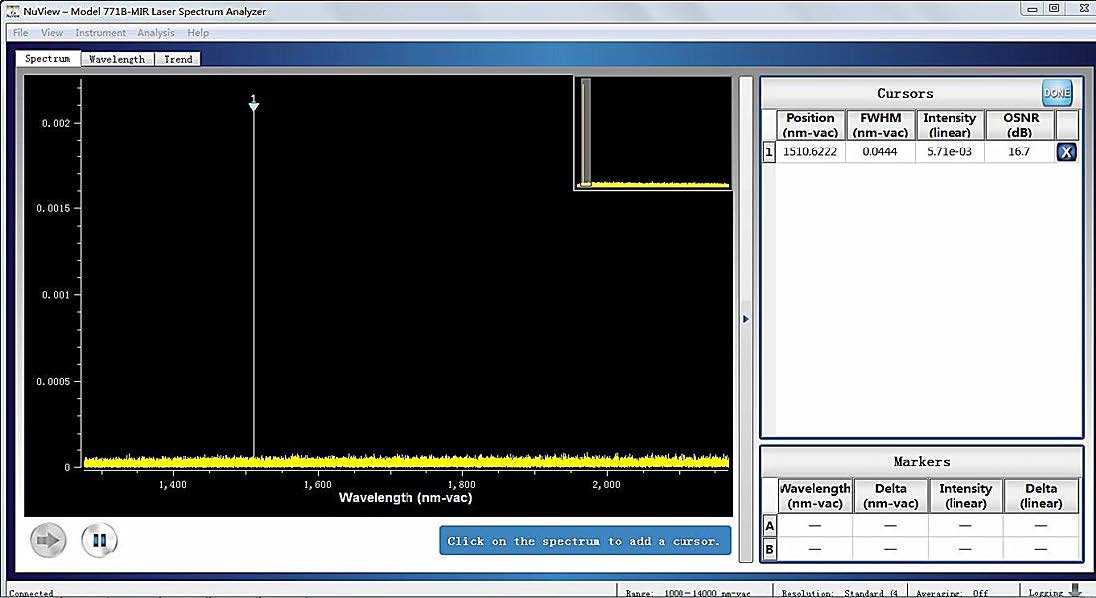This screenshot has height=598, width=1096.
Task: Open the File menu
Action: 20,33
